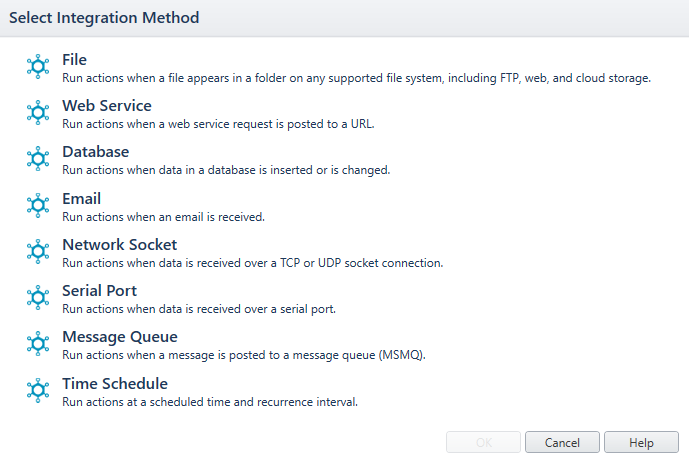Click the Cancel button
Viewport: 690px width, 468px height.
pyautogui.click(x=562, y=442)
